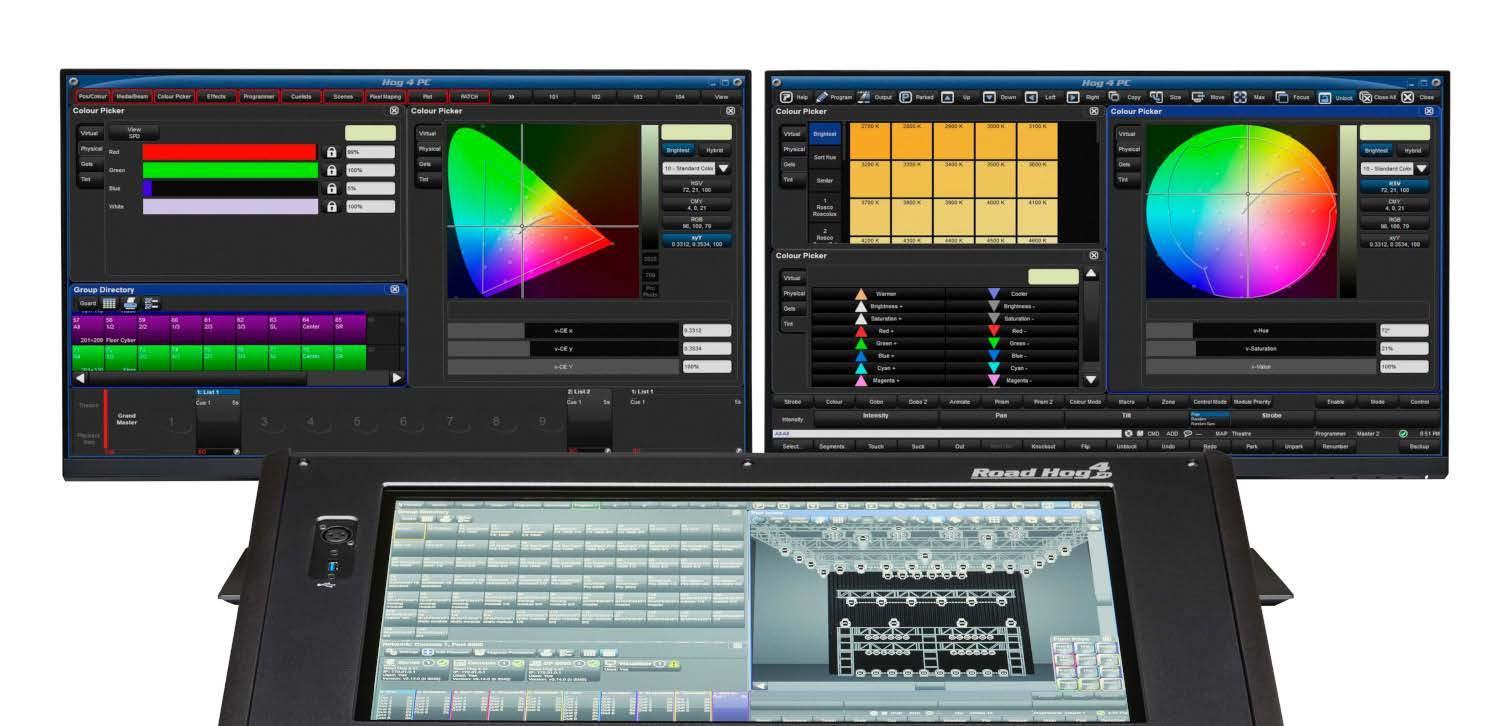Toggle the Green channel lock
The image size is (1500, 726).
click(332, 170)
